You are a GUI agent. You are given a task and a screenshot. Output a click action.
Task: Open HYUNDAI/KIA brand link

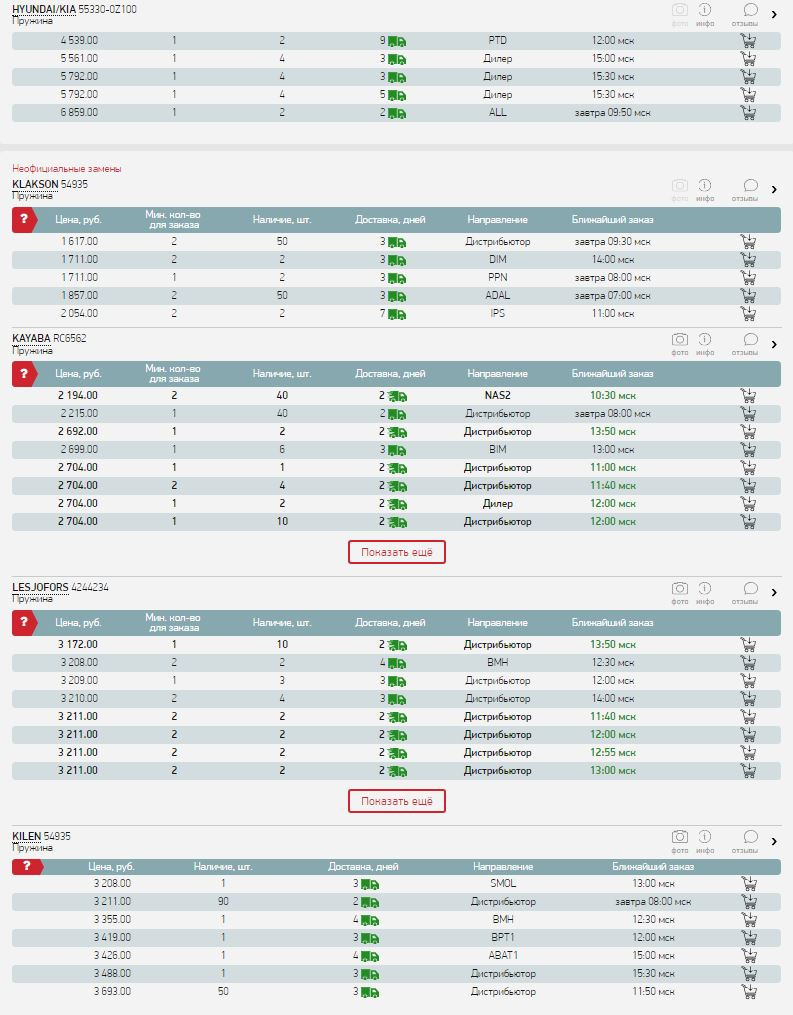44,10
